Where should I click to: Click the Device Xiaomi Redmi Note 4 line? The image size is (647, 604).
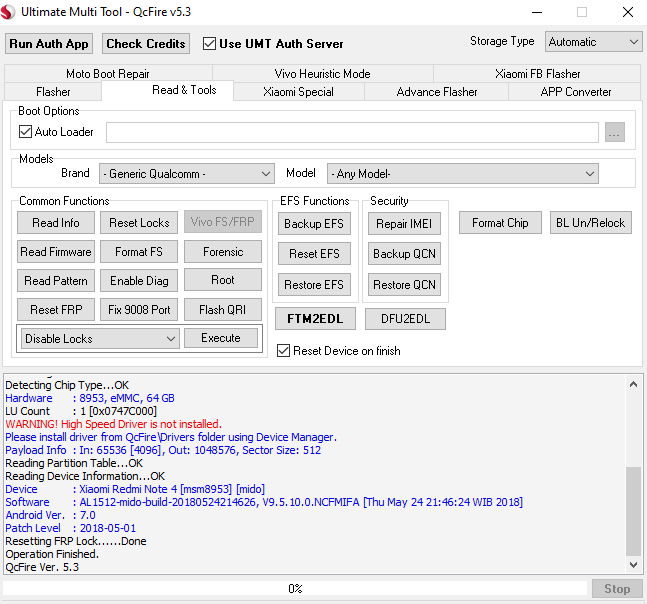[135, 489]
